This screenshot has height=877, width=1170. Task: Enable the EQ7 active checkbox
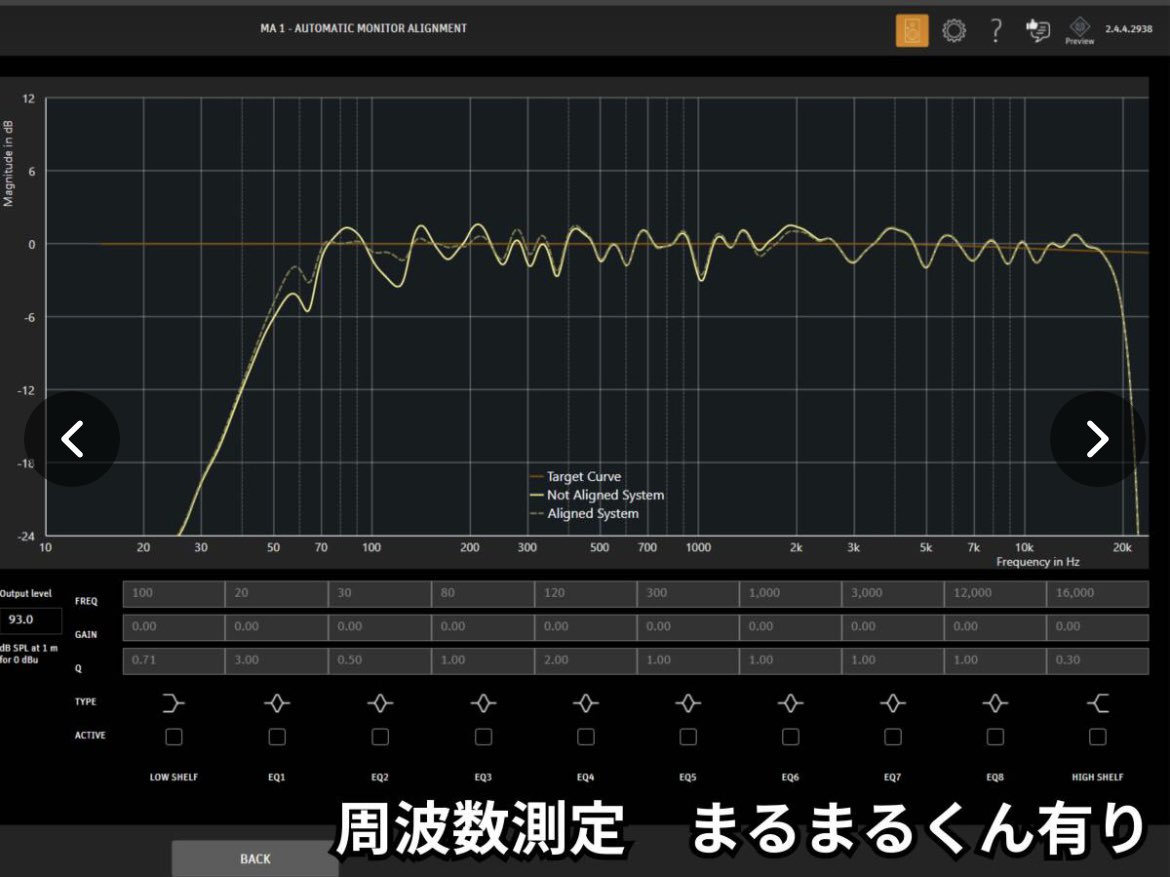(x=892, y=737)
